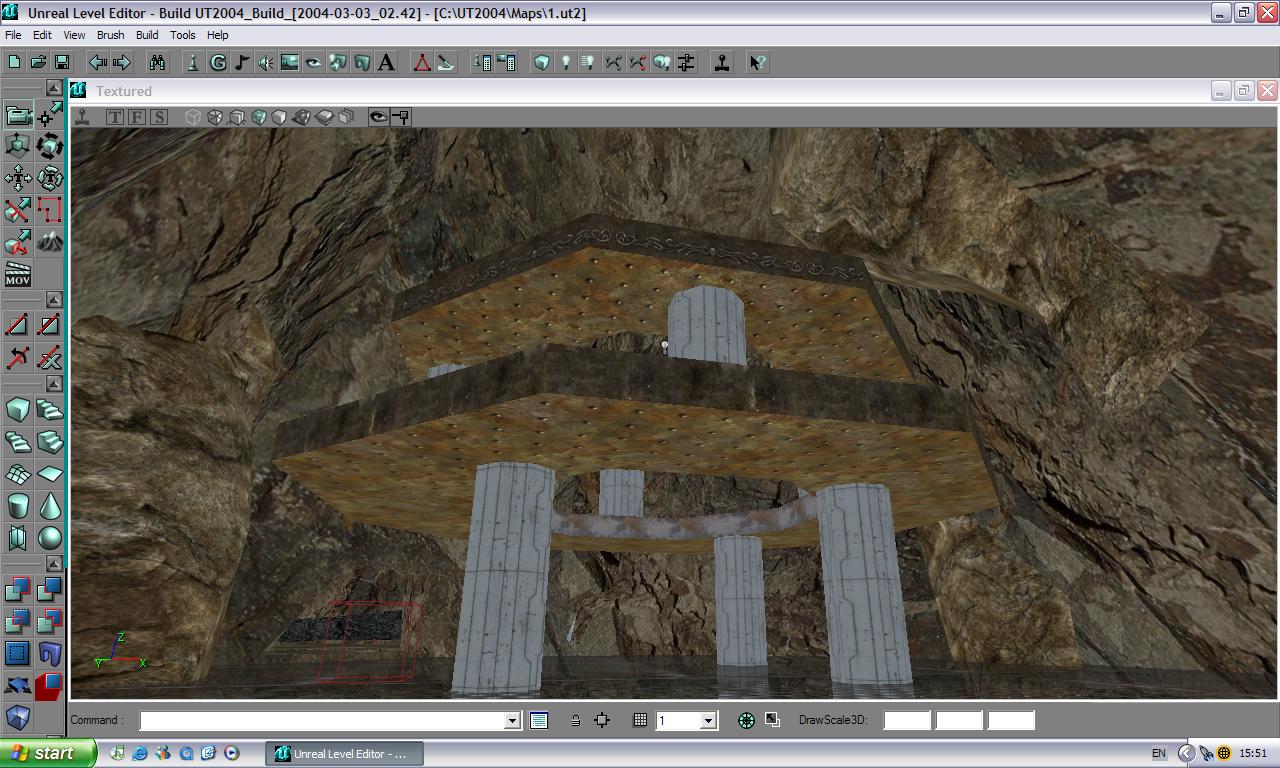Select the Cube brush builder
This screenshot has height=768, width=1280.
point(18,409)
